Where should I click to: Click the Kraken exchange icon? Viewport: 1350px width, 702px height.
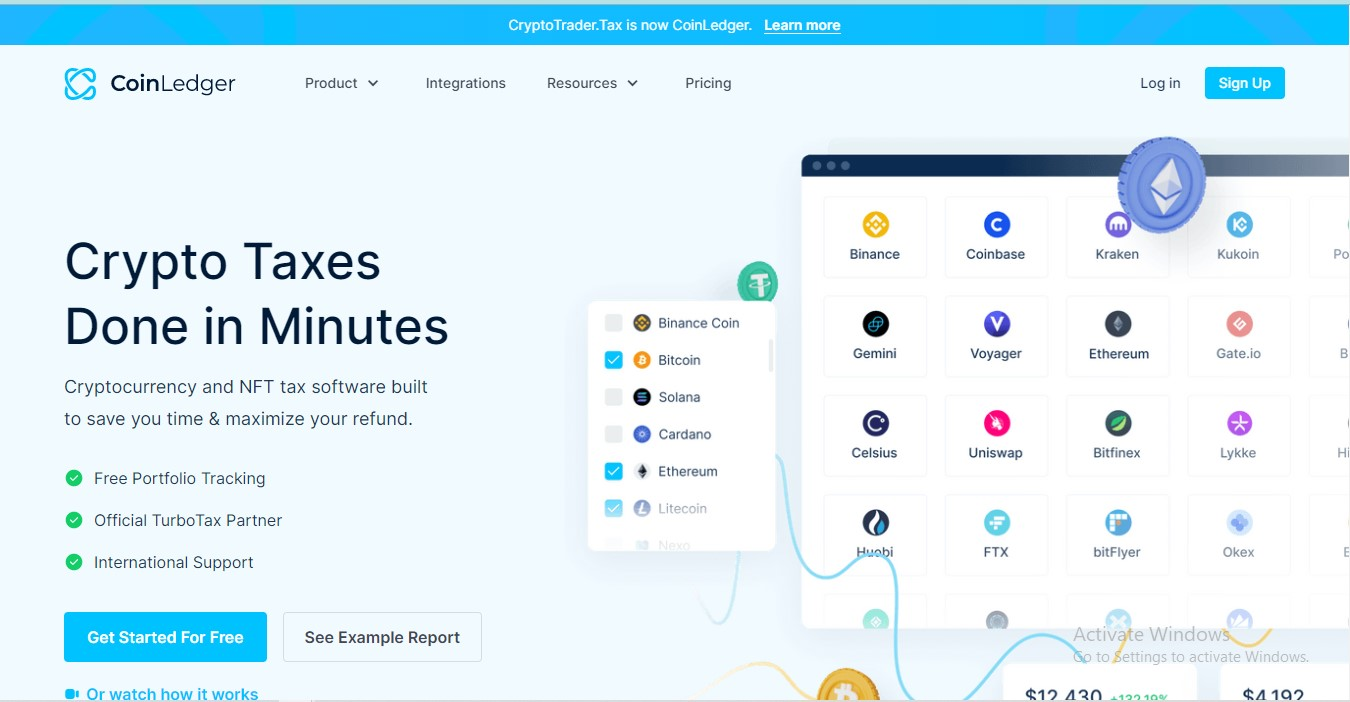coord(1117,224)
